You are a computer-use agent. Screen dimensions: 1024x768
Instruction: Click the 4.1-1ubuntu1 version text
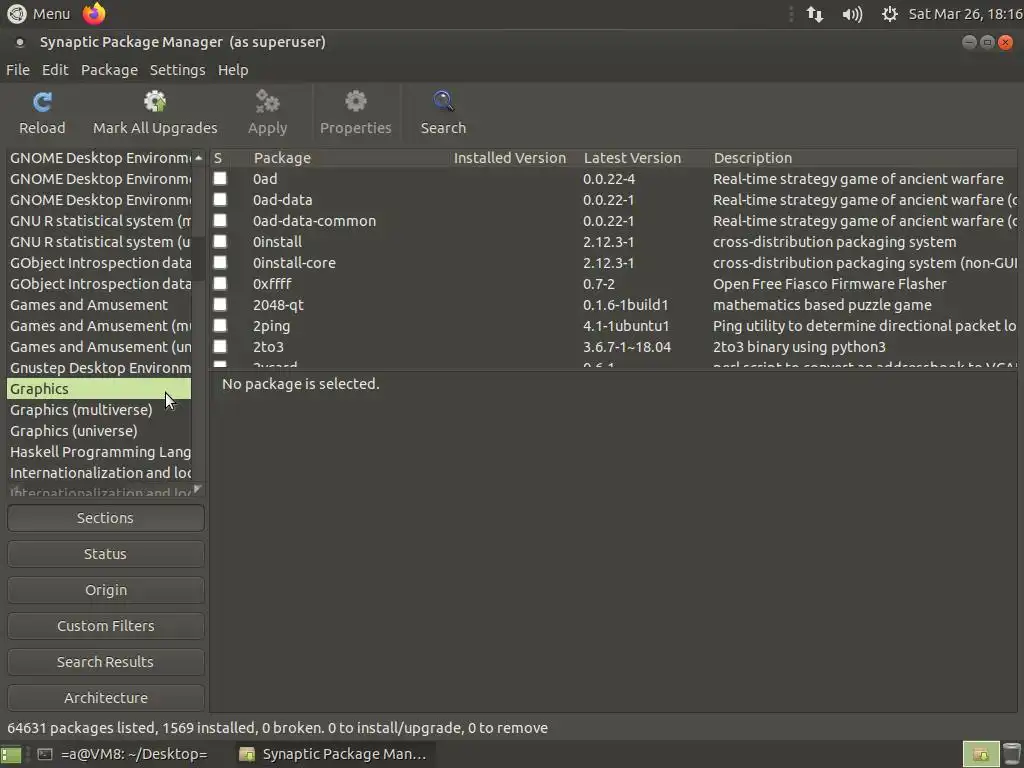pos(626,326)
